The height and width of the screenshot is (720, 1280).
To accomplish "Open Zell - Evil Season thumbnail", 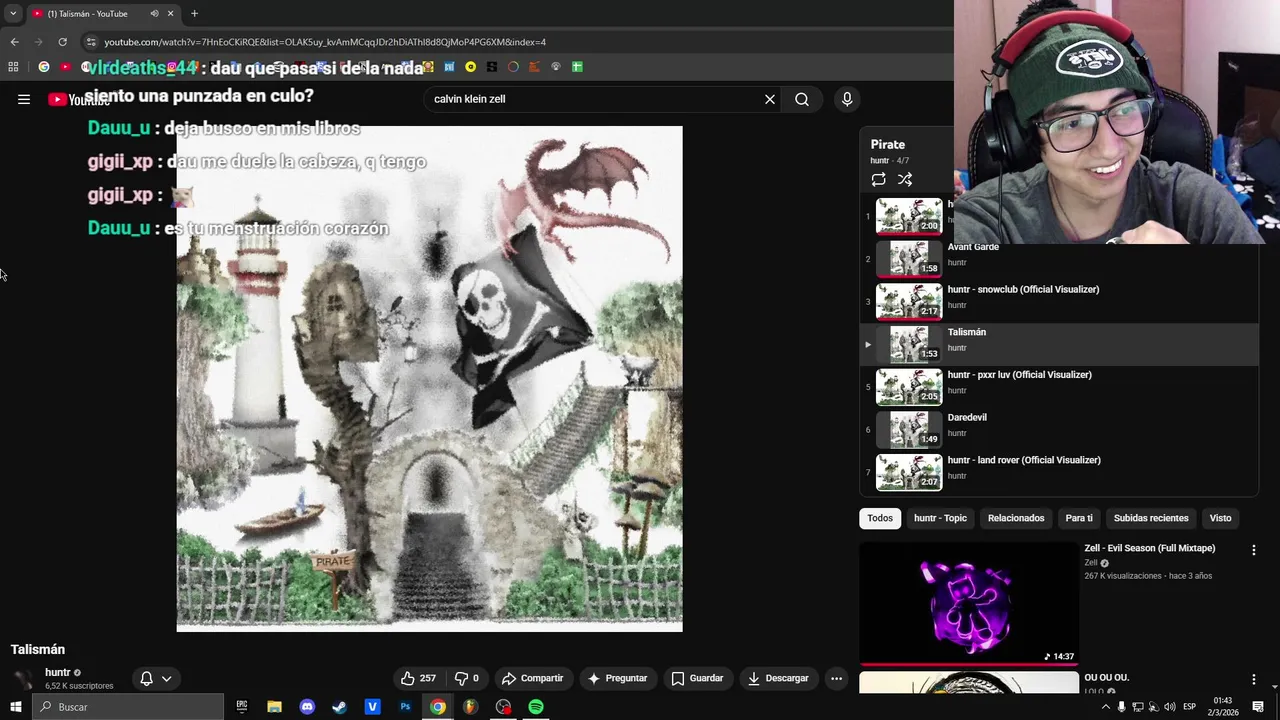I will 969,603.
